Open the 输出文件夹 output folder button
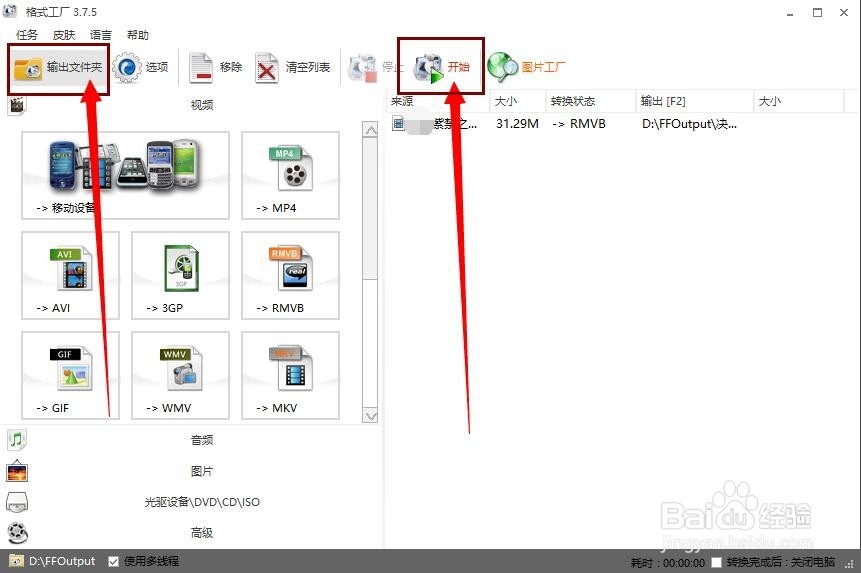The width and height of the screenshot is (861, 573). (58, 68)
